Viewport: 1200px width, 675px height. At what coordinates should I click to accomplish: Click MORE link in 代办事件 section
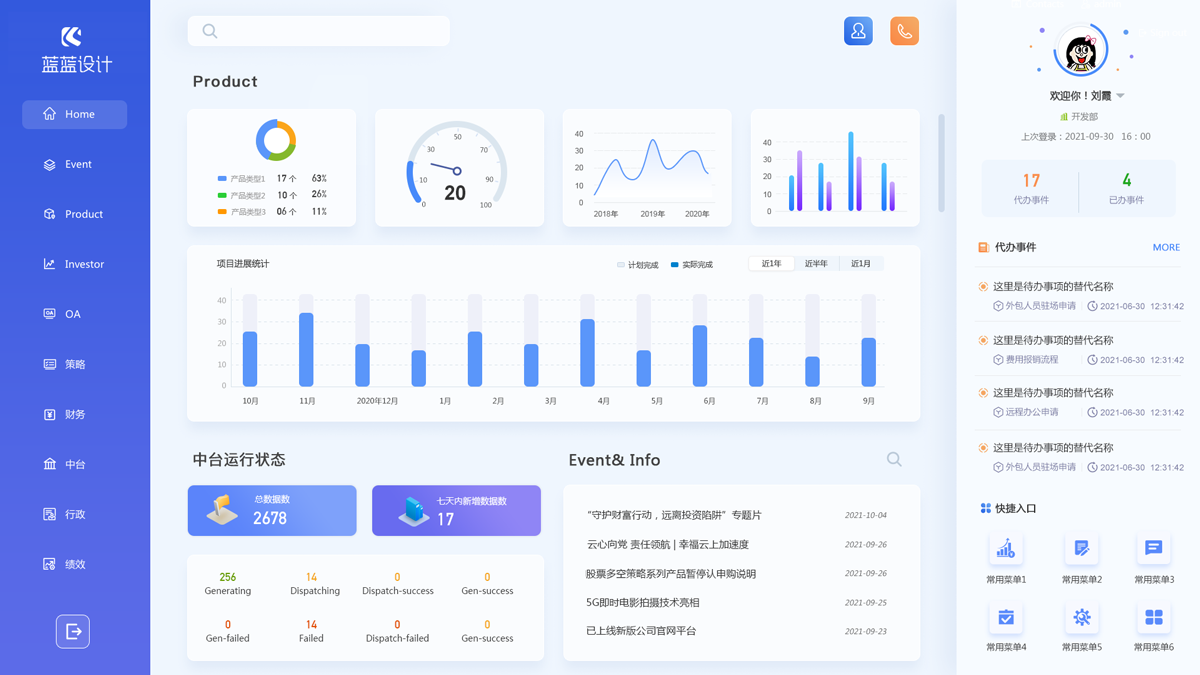pos(1165,247)
